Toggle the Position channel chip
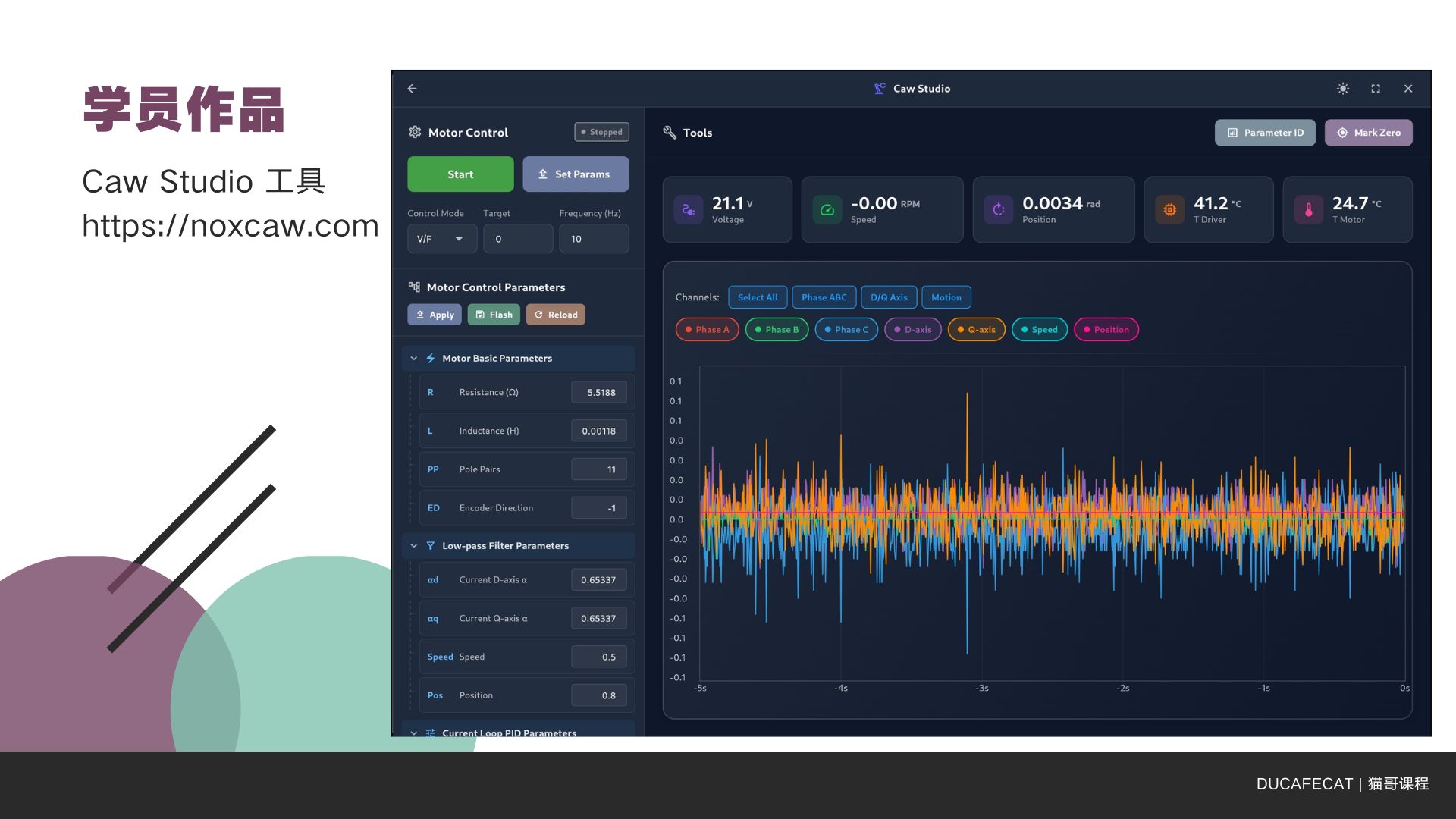Viewport: 1456px width, 819px height. [1106, 330]
